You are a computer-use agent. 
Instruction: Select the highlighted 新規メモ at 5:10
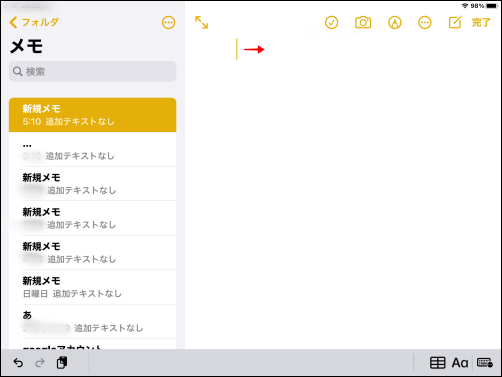pyautogui.click(x=92, y=115)
